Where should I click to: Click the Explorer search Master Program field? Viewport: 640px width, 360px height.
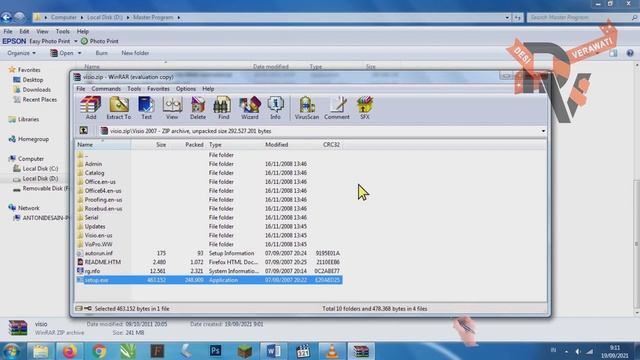[x=582, y=18]
